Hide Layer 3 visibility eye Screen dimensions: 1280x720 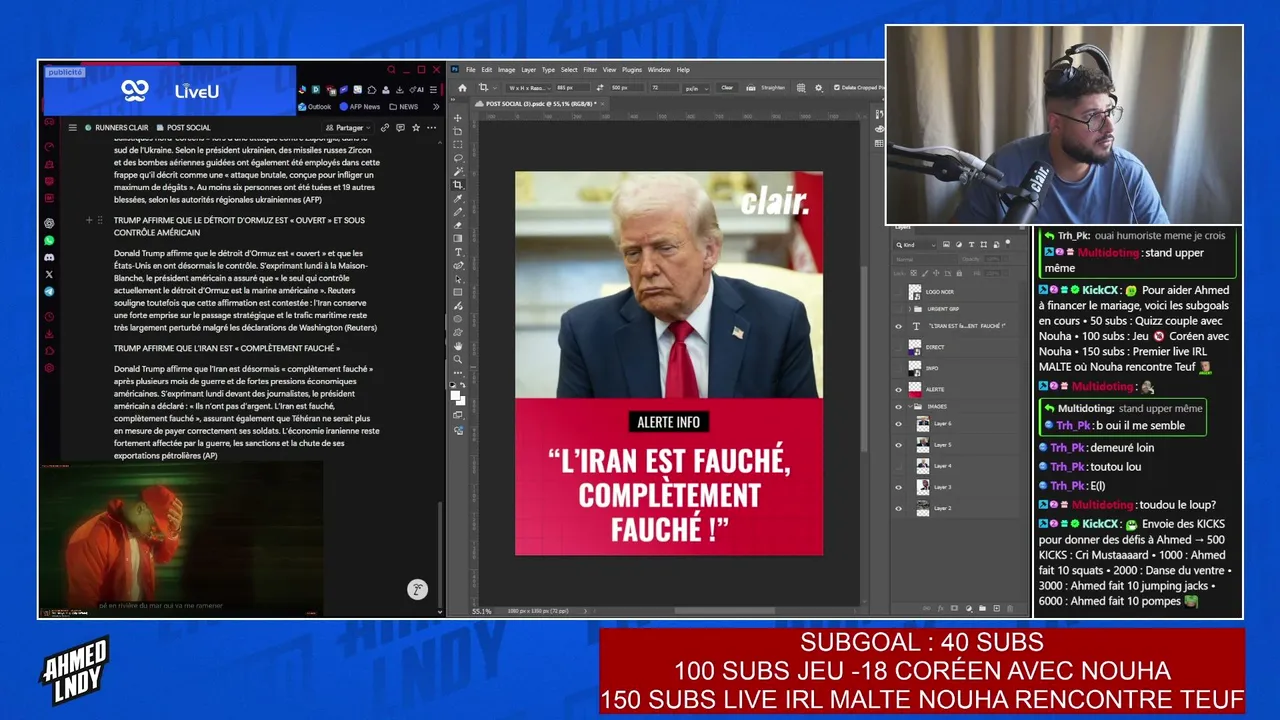pyautogui.click(x=898, y=487)
